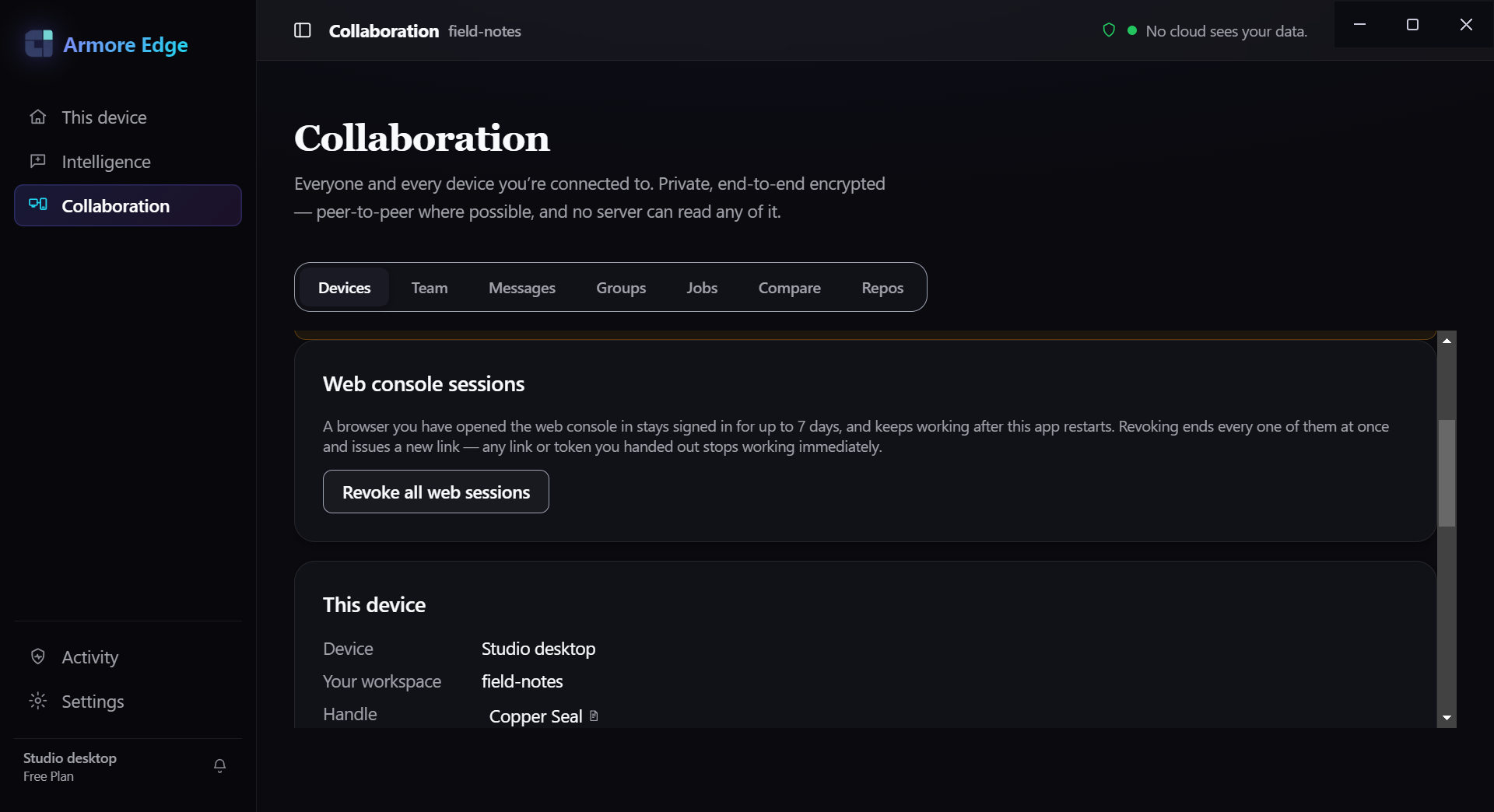1494x812 pixels.
Task: Click Studio desktop Free Plan account label
Action: [x=70, y=766]
